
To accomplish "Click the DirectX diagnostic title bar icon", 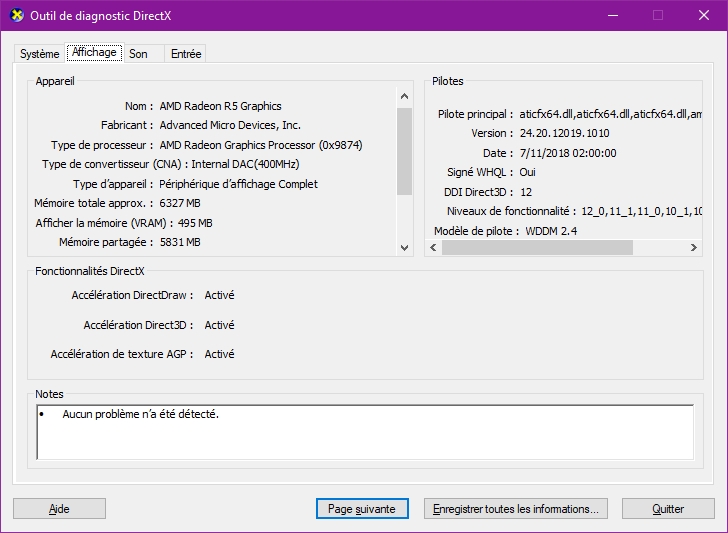I will 16,15.
